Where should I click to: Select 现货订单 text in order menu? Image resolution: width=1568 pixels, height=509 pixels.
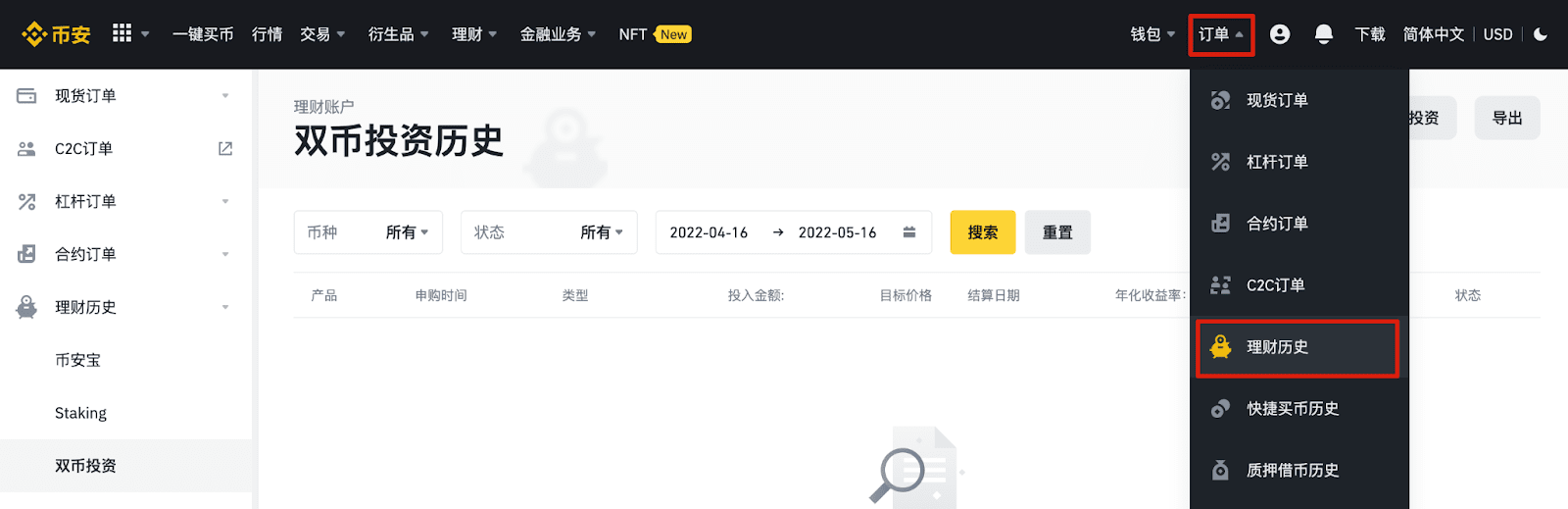(1277, 100)
